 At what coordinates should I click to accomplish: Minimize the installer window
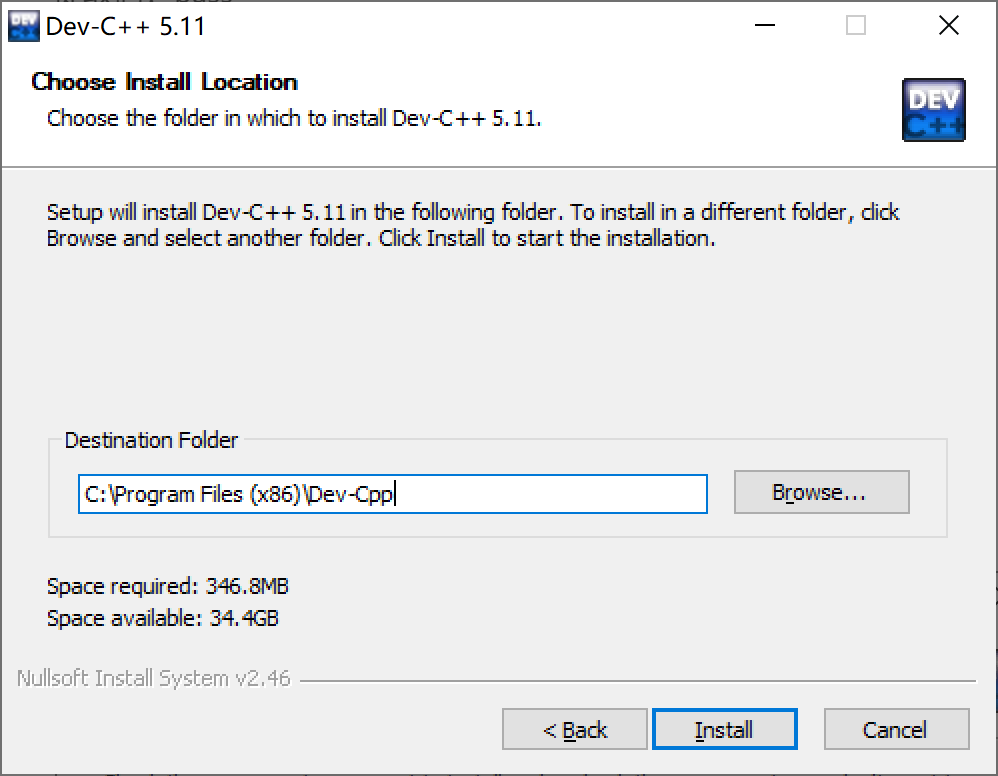[x=764, y=26]
